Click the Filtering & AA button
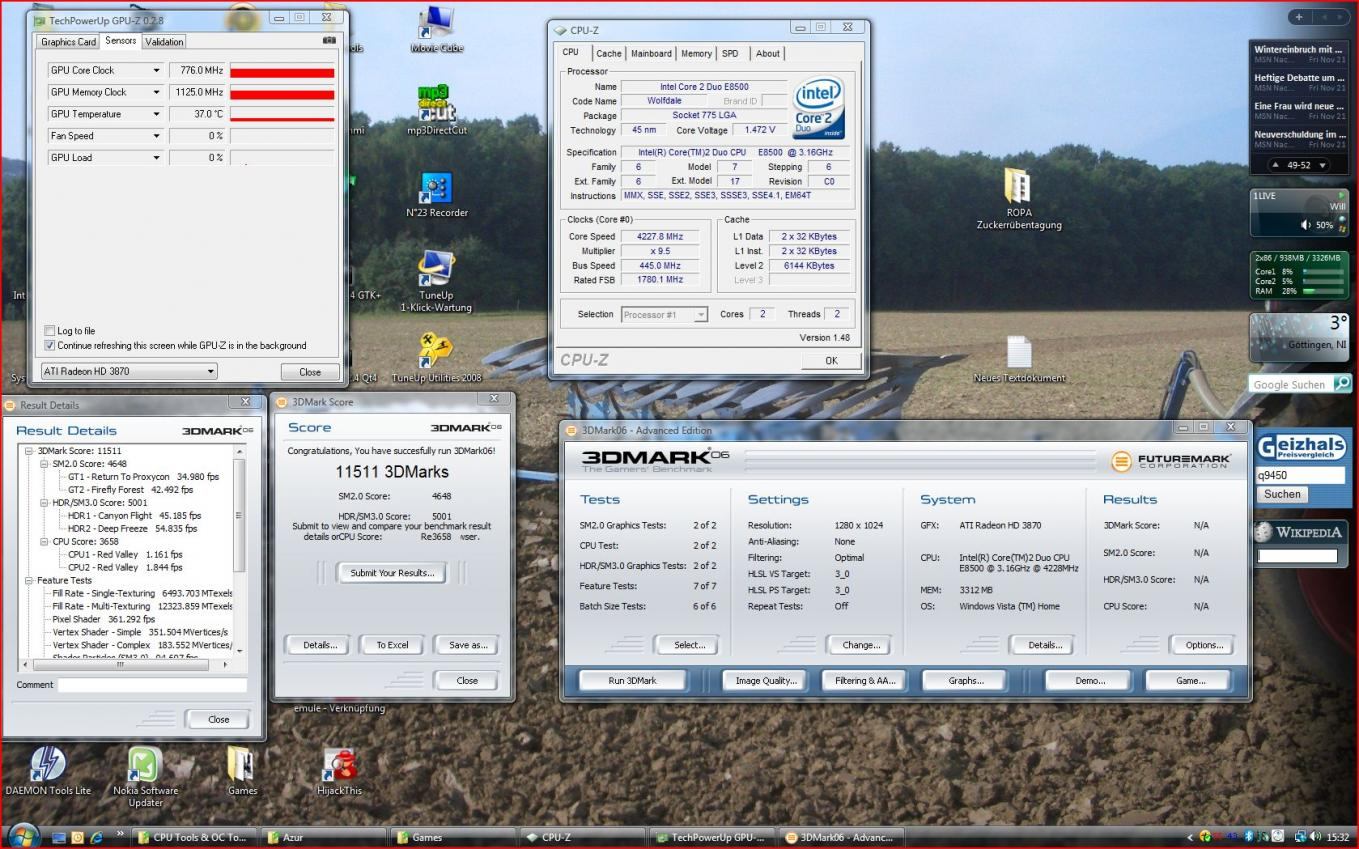 [864, 680]
